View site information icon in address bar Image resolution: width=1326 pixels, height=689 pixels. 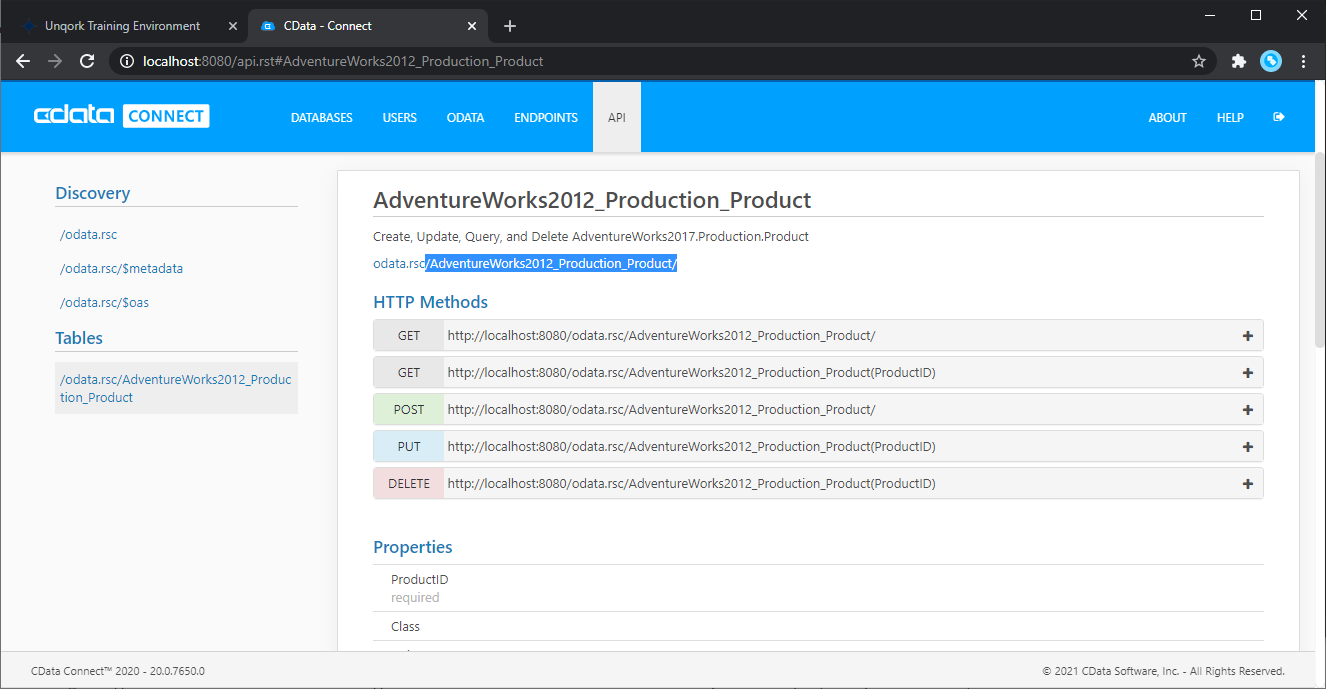(126, 61)
